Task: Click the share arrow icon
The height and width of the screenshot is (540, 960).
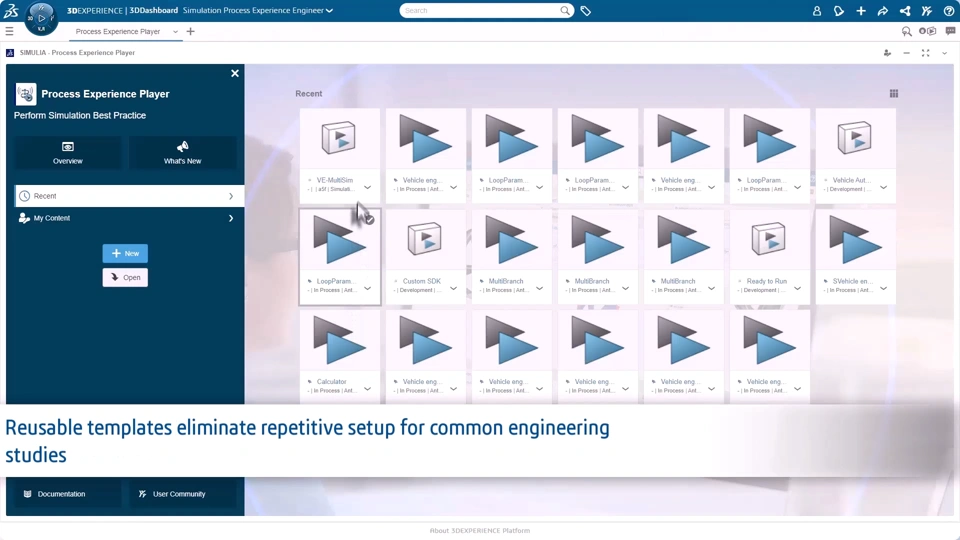Action: [x=883, y=10]
